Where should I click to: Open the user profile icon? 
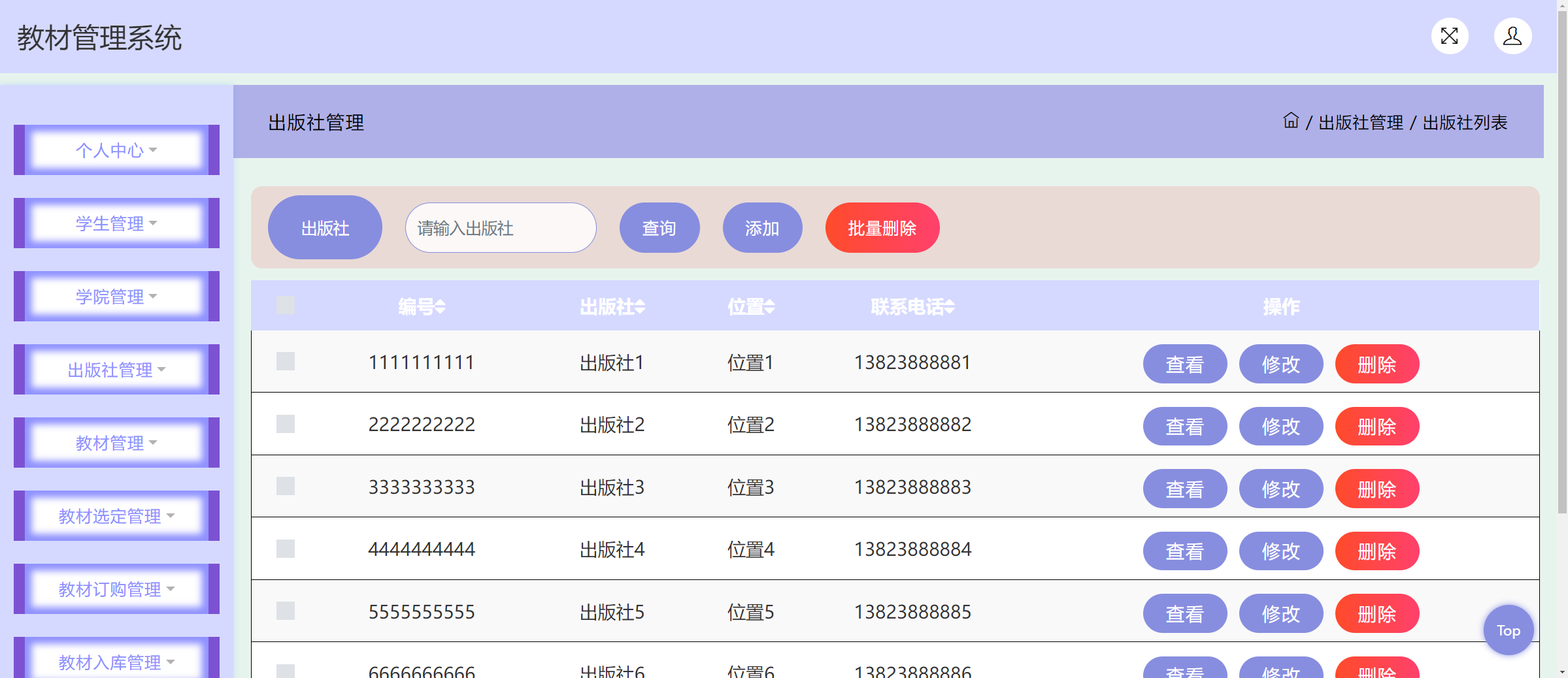[1512, 36]
